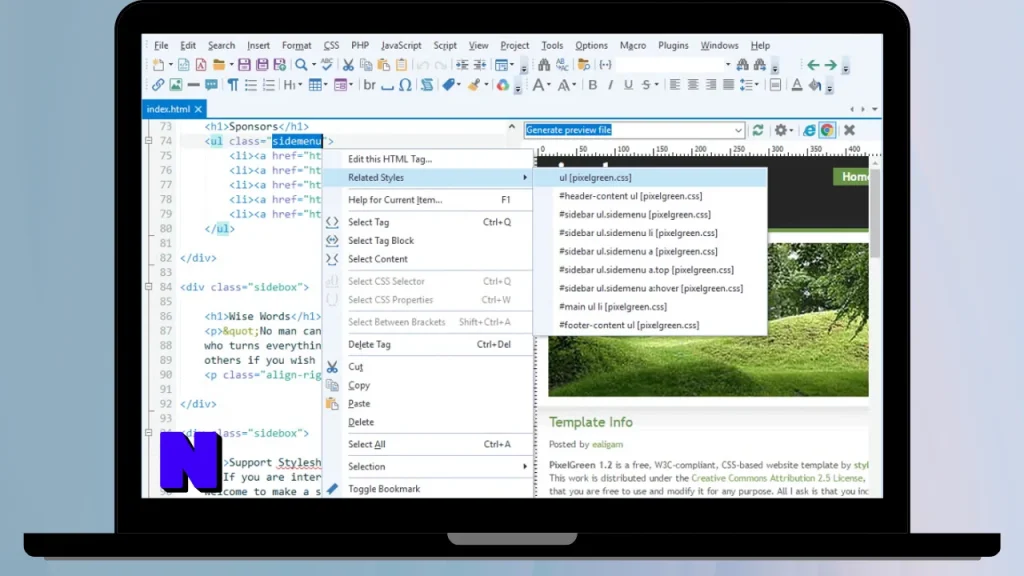The height and width of the screenshot is (576, 1024).
Task: Insert an HTML comment using the speech bubble icon
Action: [x=211, y=85]
